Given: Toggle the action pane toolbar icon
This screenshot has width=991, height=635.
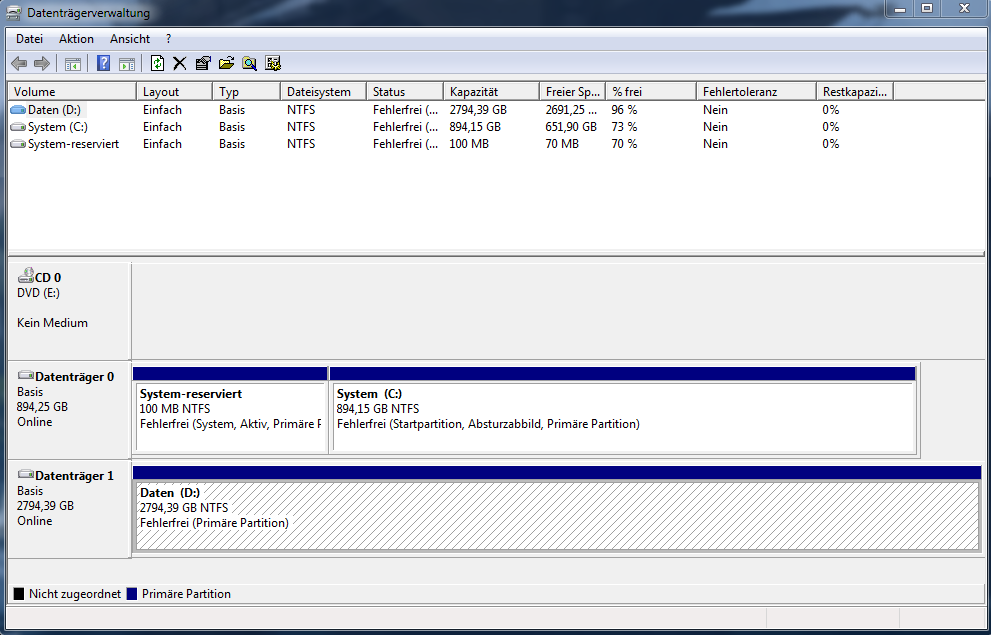Looking at the screenshot, I should 127,63.
